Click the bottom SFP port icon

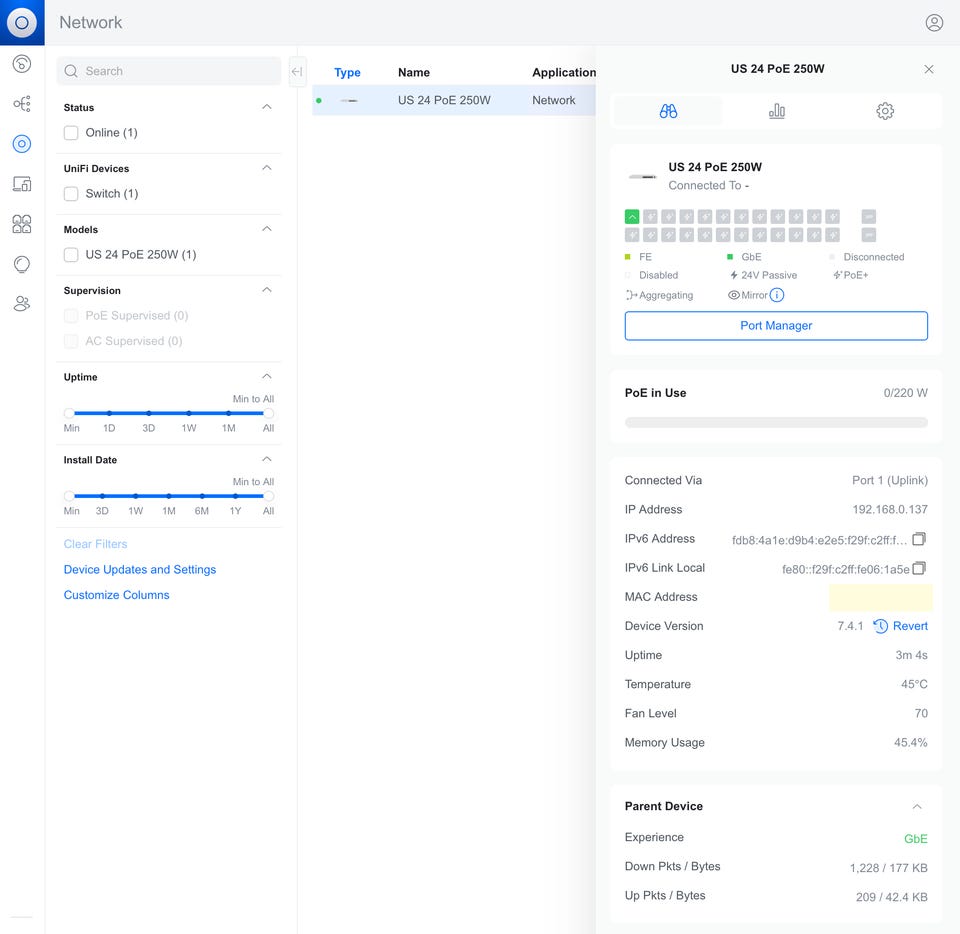click(869, 234)
